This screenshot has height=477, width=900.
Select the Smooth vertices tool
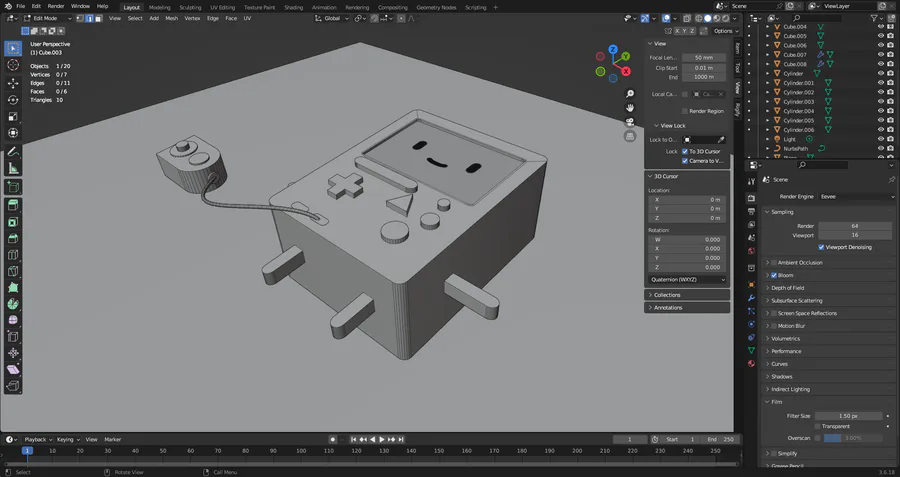pyautogui.click(x=13, y=320)
